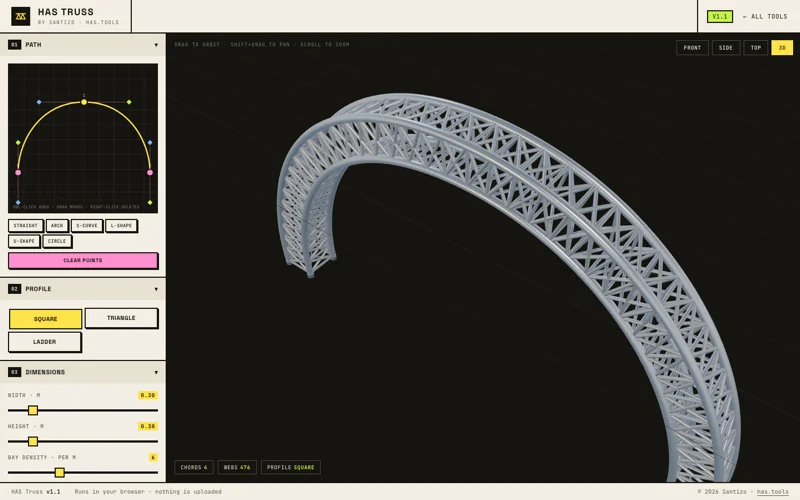800x500 pixels.
Task: Select the blue handle above the right pink endpoint
Action: [x=150, y=143]
